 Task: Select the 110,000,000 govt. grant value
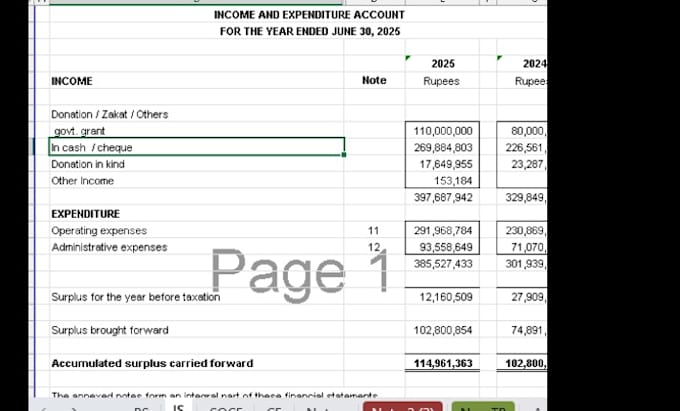442,131
